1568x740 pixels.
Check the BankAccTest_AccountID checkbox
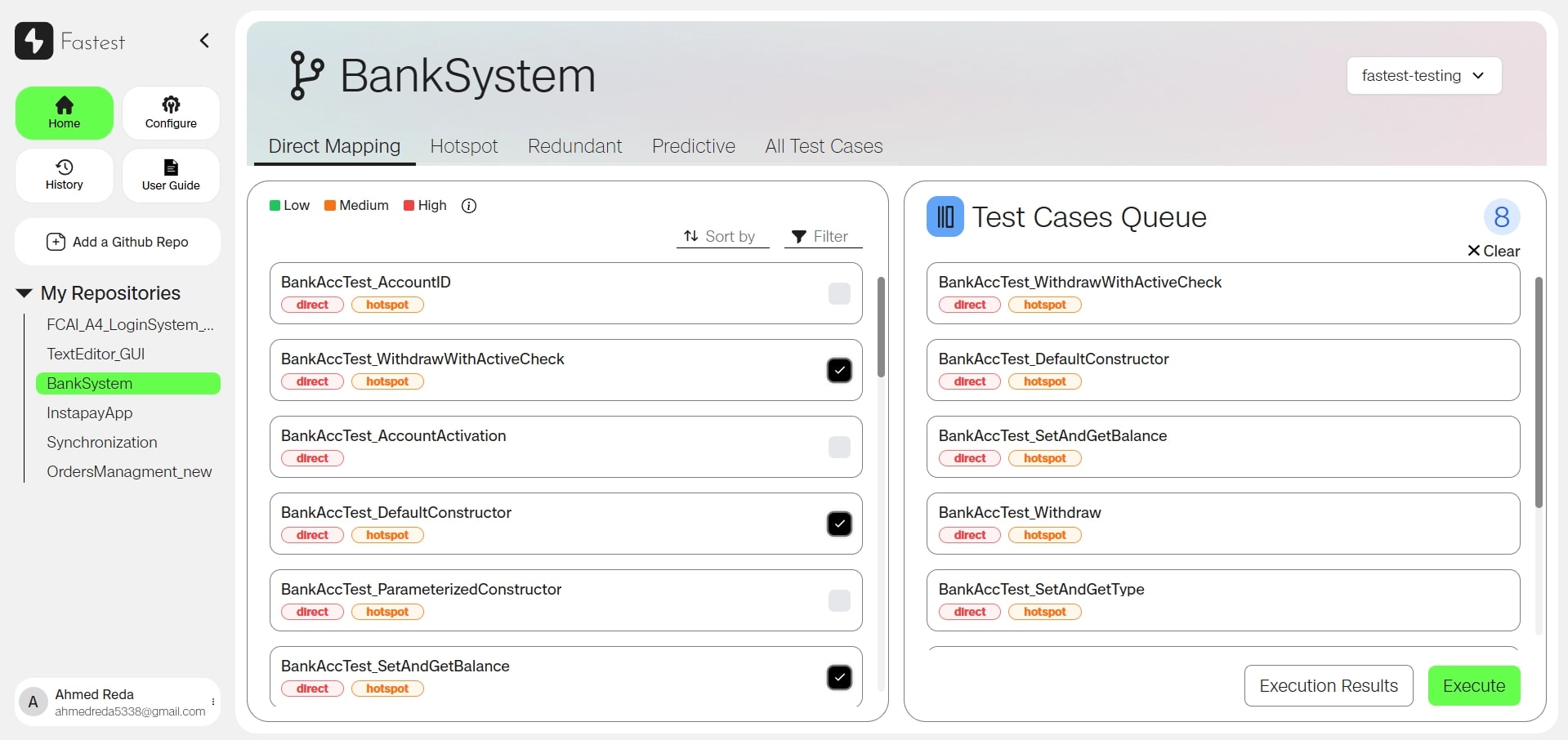click(839, 294)
